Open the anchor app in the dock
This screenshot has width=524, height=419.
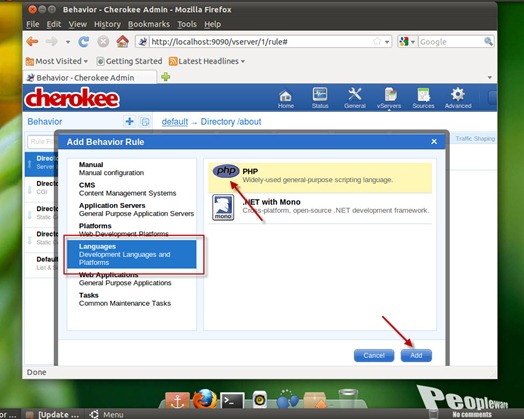(x=177, y=400)
